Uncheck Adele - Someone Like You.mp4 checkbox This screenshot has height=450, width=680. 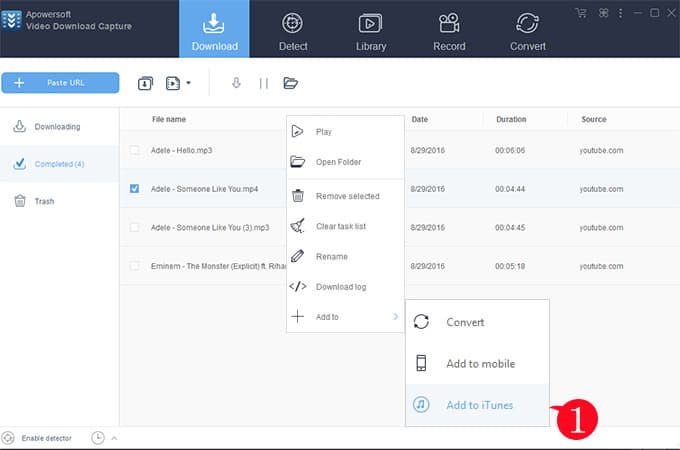[x=135, y=188]
